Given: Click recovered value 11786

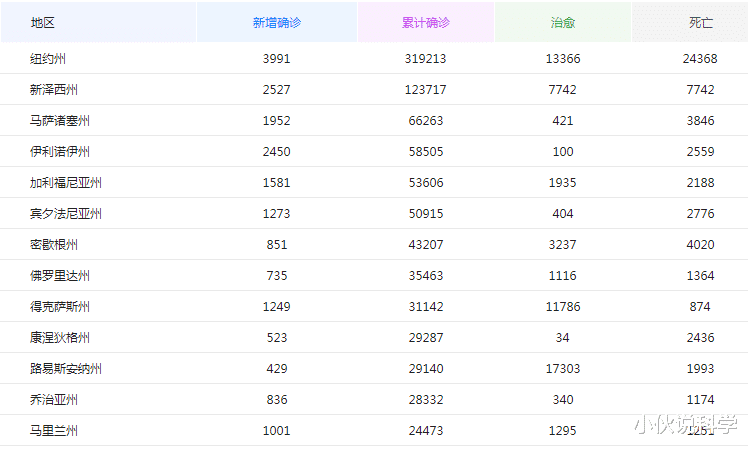Looking at the screenshot, I should (563, 307).
